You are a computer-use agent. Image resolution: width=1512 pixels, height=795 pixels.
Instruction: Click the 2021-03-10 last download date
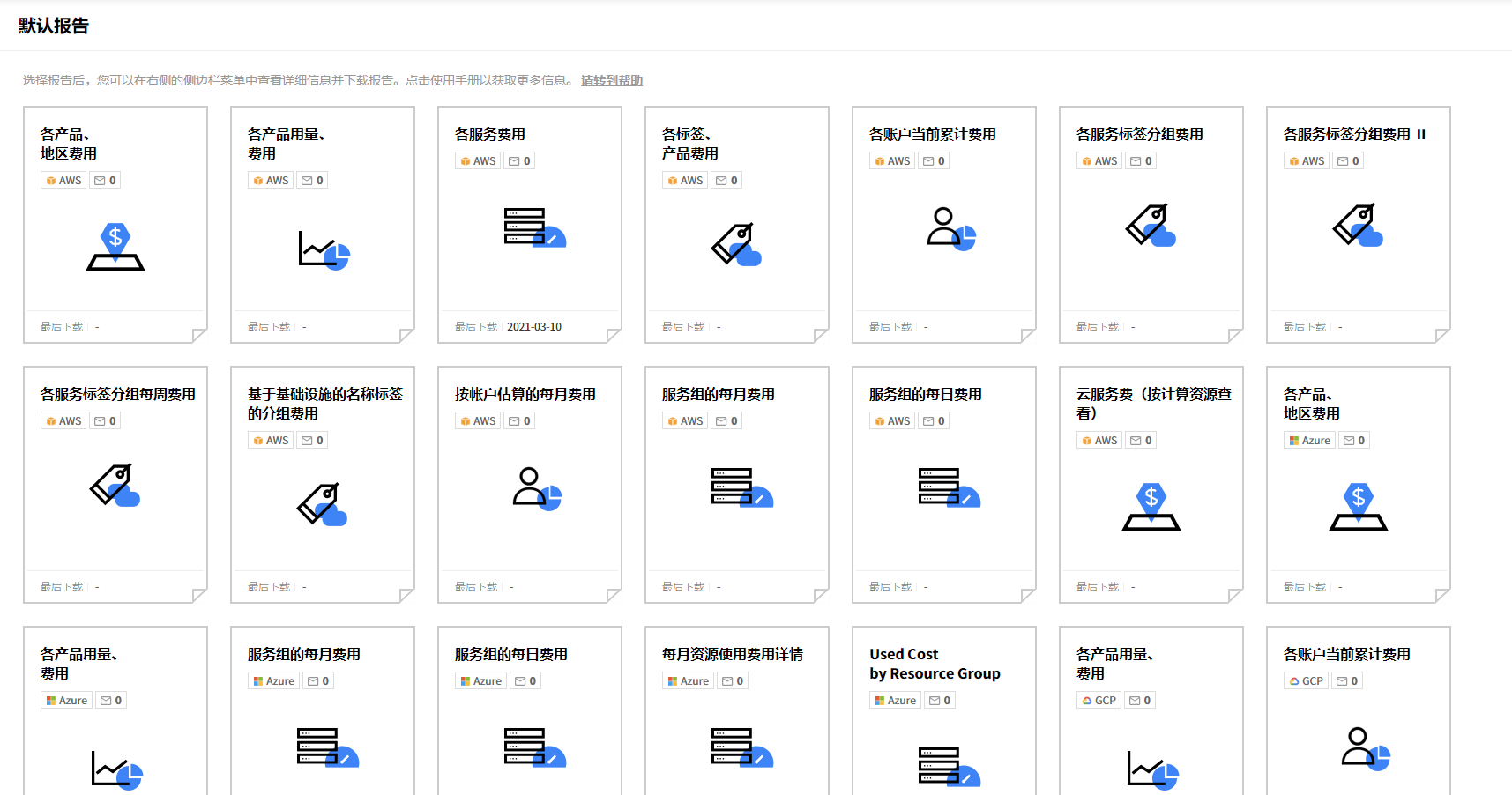tap(534, 327)
